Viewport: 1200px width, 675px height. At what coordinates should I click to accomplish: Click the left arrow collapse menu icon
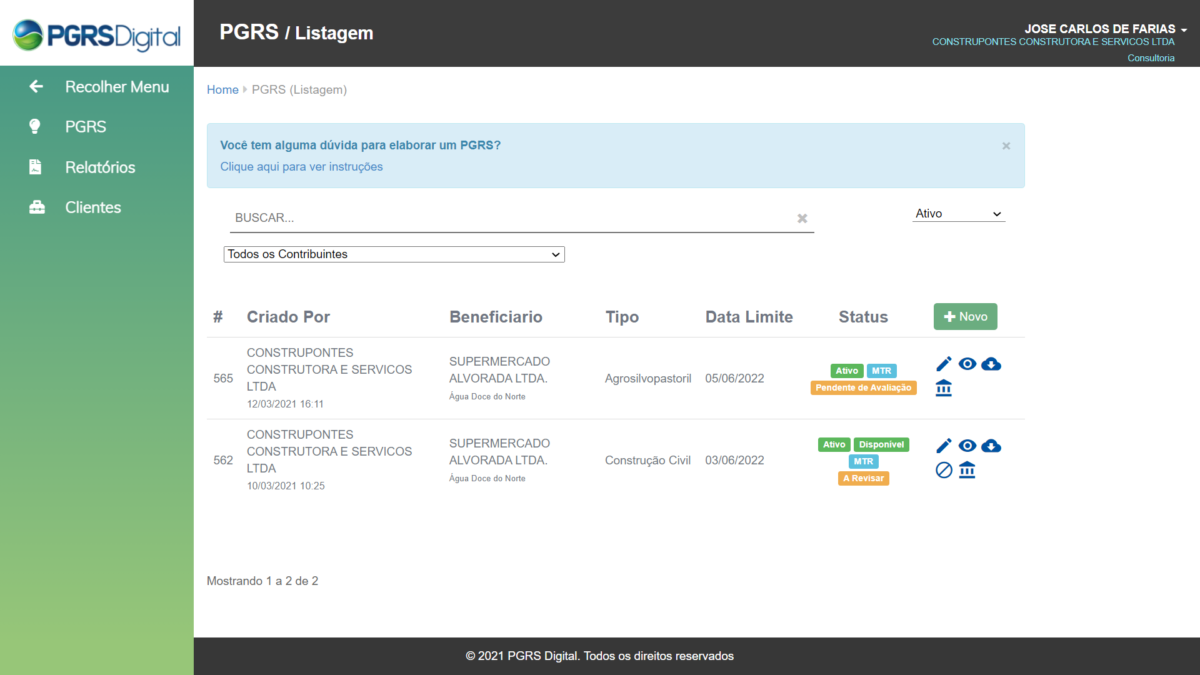[36, 87]
